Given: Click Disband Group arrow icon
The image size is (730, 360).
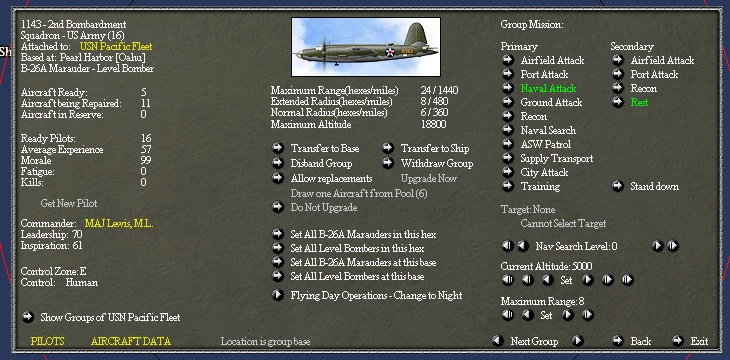Looking at the screenshot, I should (x=277, y=163).
